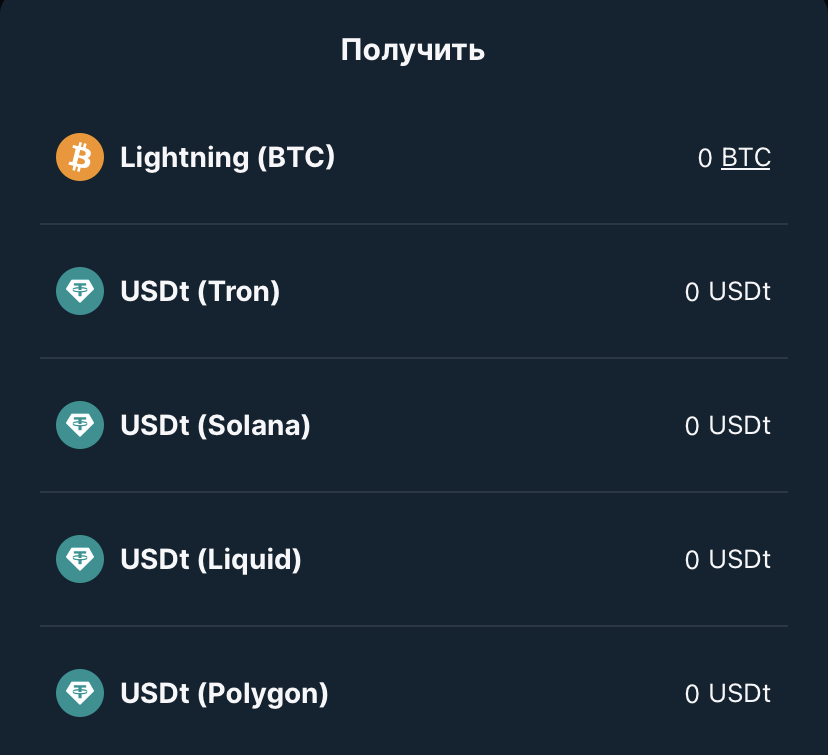
Task: Open the underlined BTC unit link
Action: click(x=746, y=157)
